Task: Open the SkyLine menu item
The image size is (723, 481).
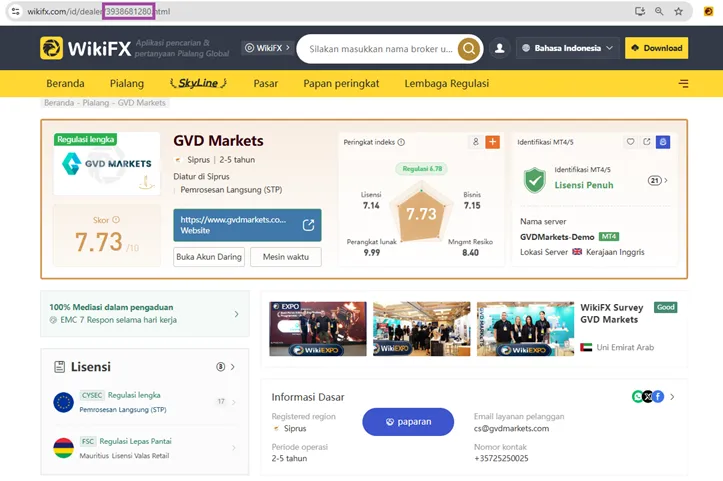Action: (x=198, y=83)
